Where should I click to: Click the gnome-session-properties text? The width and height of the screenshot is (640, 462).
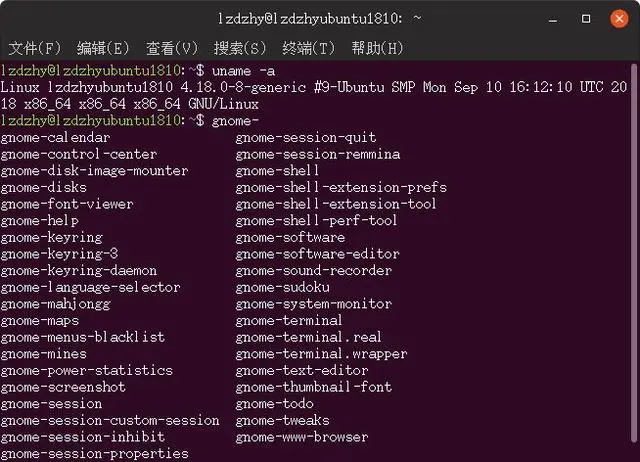click(94, 454)
